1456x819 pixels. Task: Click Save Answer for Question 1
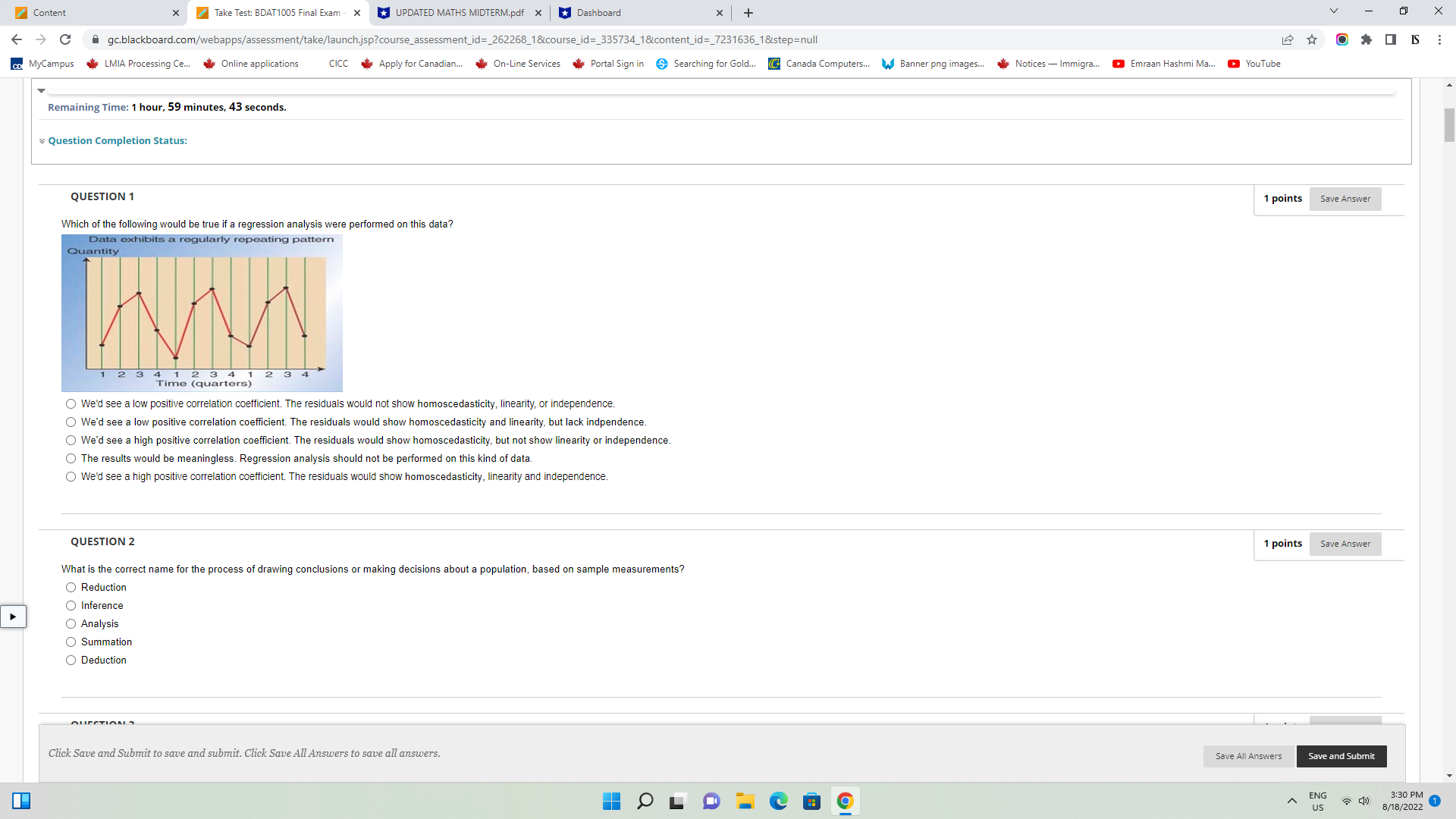point(1345,199)
